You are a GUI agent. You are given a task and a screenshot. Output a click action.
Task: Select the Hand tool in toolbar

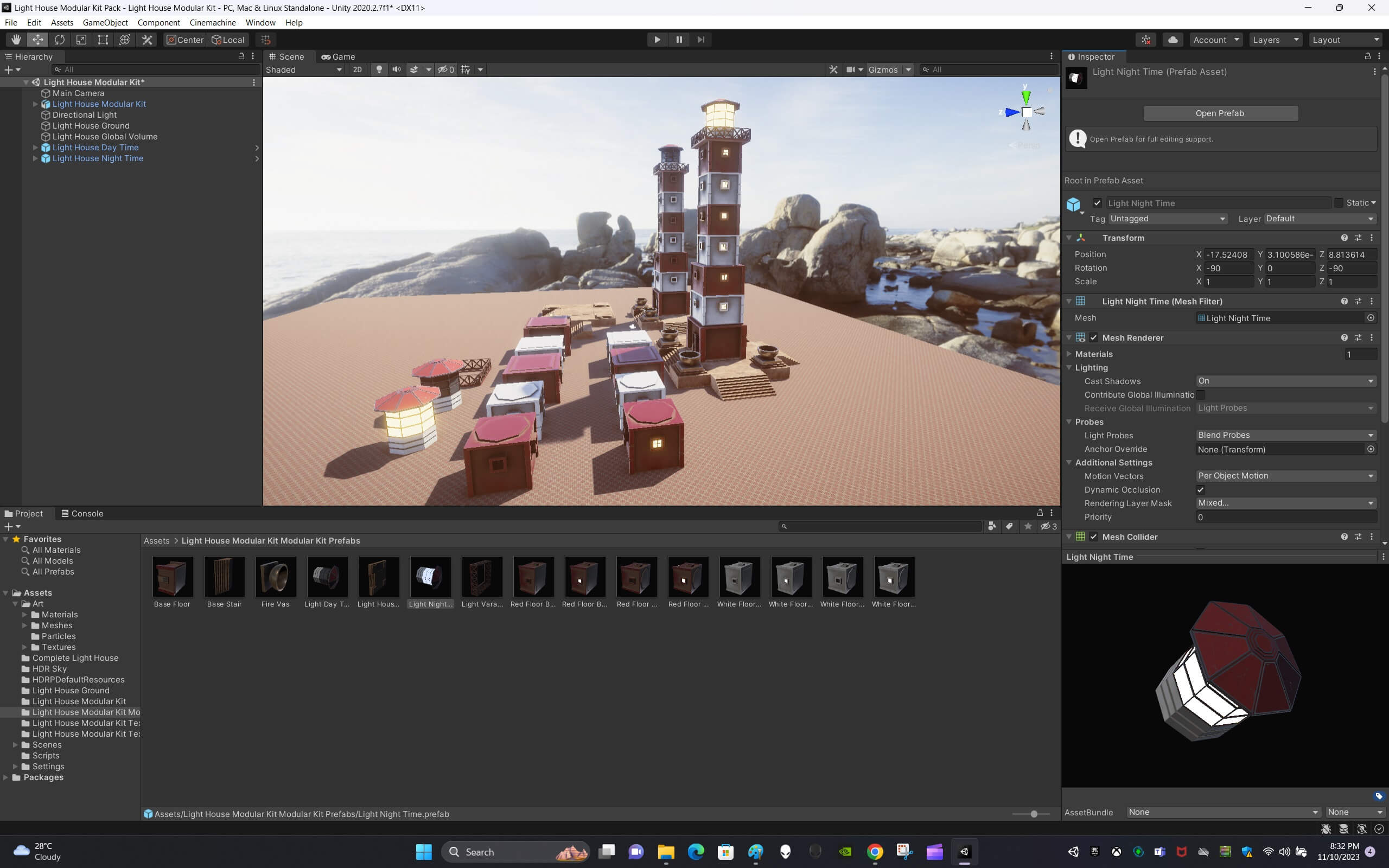pyautogui.click(x=16, y=40)
